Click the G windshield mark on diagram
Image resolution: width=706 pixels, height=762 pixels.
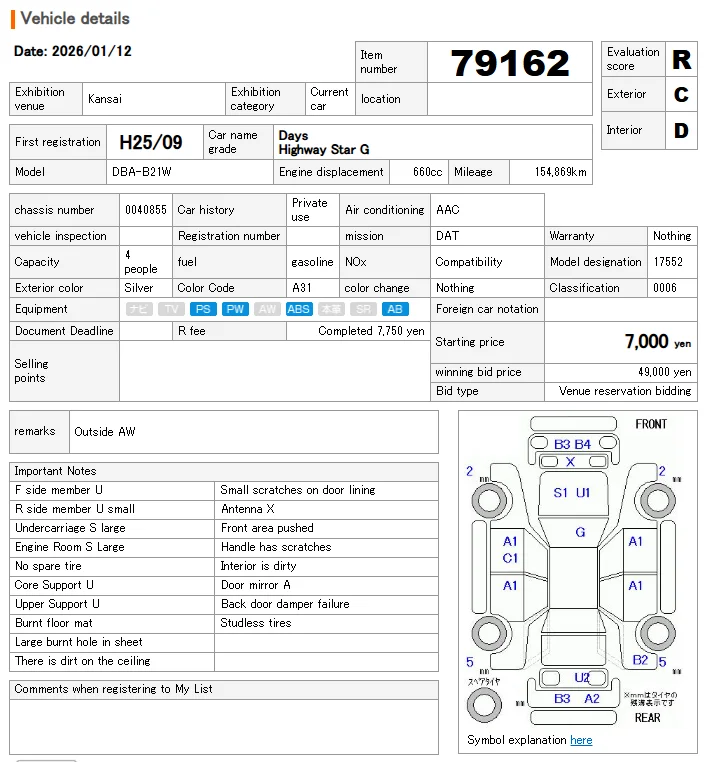[580, 532]
